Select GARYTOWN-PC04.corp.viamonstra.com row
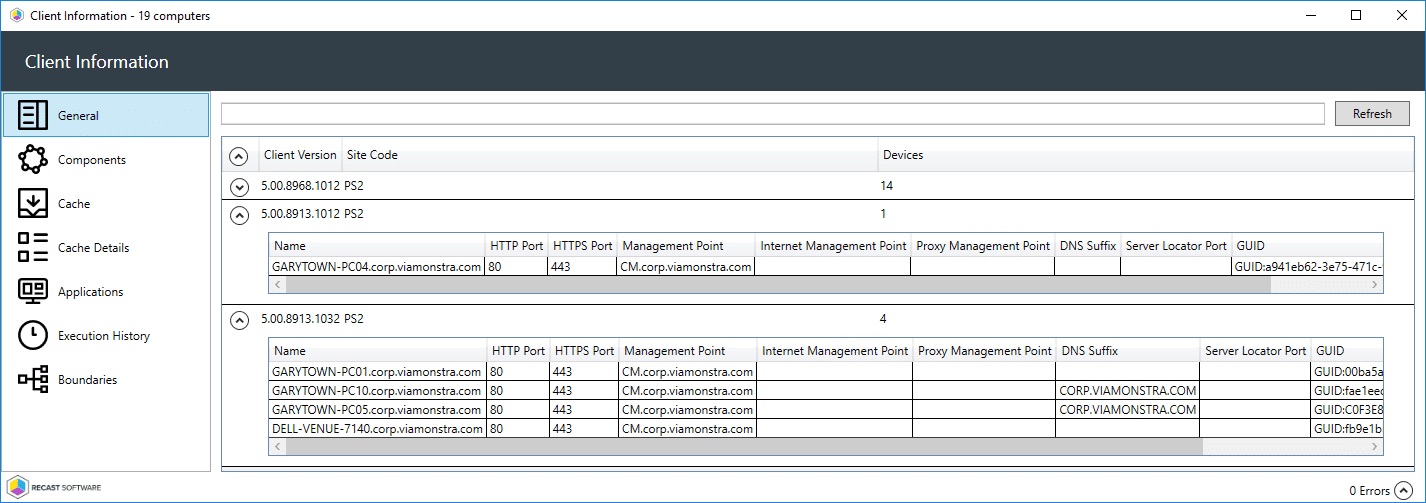 pos(826,267)
